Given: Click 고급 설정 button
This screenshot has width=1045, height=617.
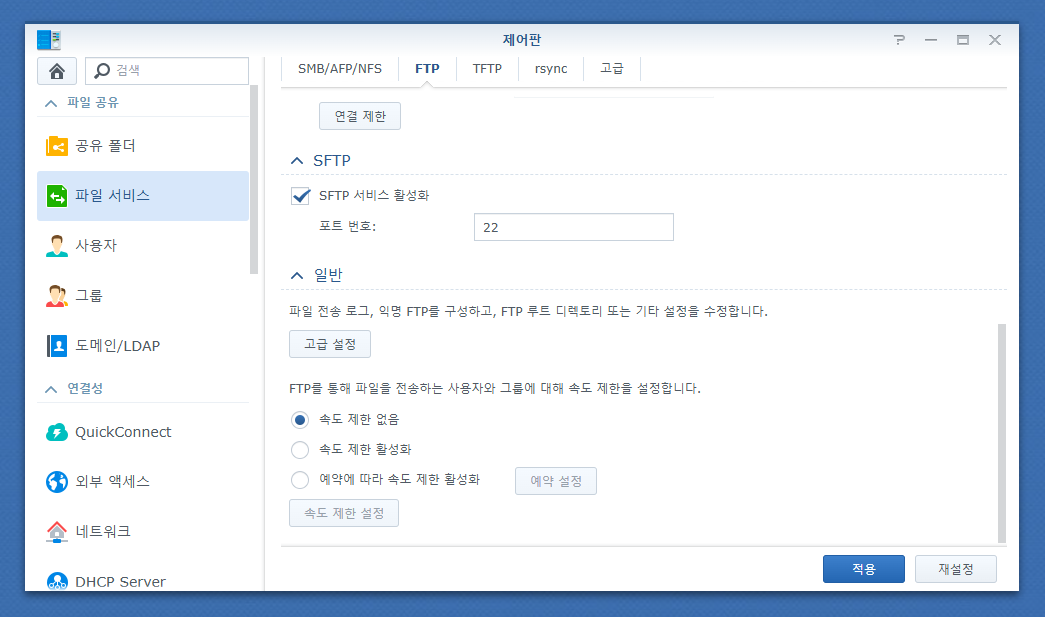Looking at the screenshot, I should point(330,344).
